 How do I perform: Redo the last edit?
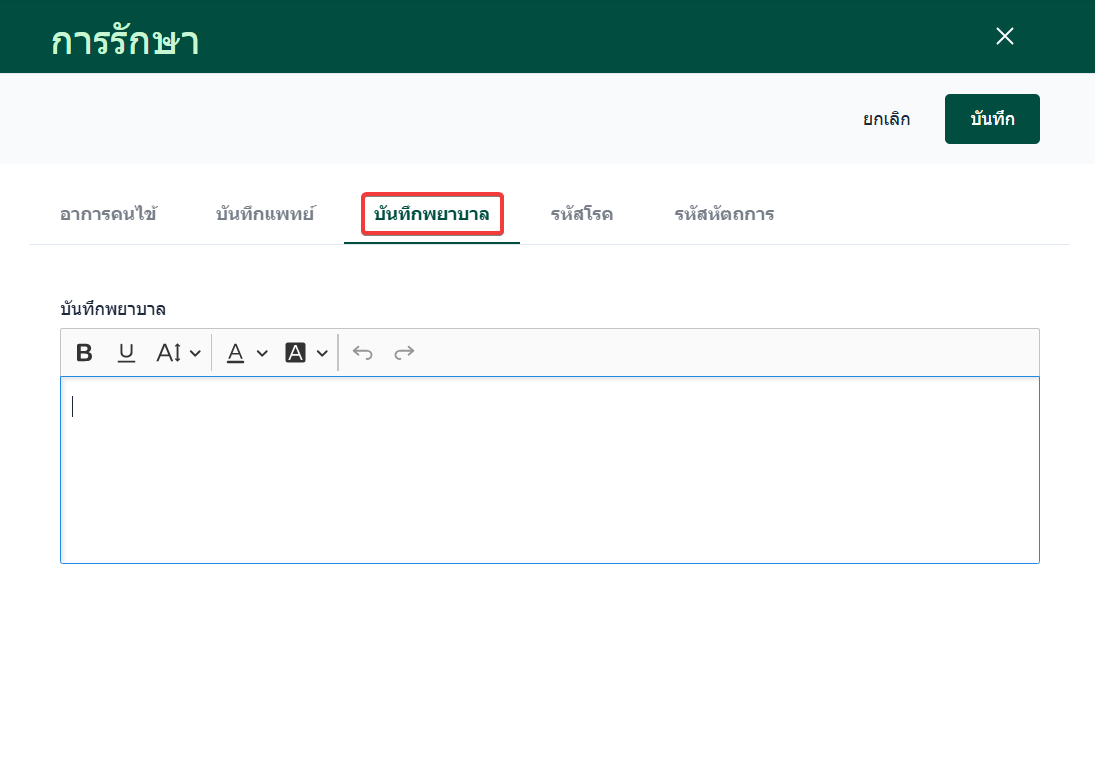404,353
